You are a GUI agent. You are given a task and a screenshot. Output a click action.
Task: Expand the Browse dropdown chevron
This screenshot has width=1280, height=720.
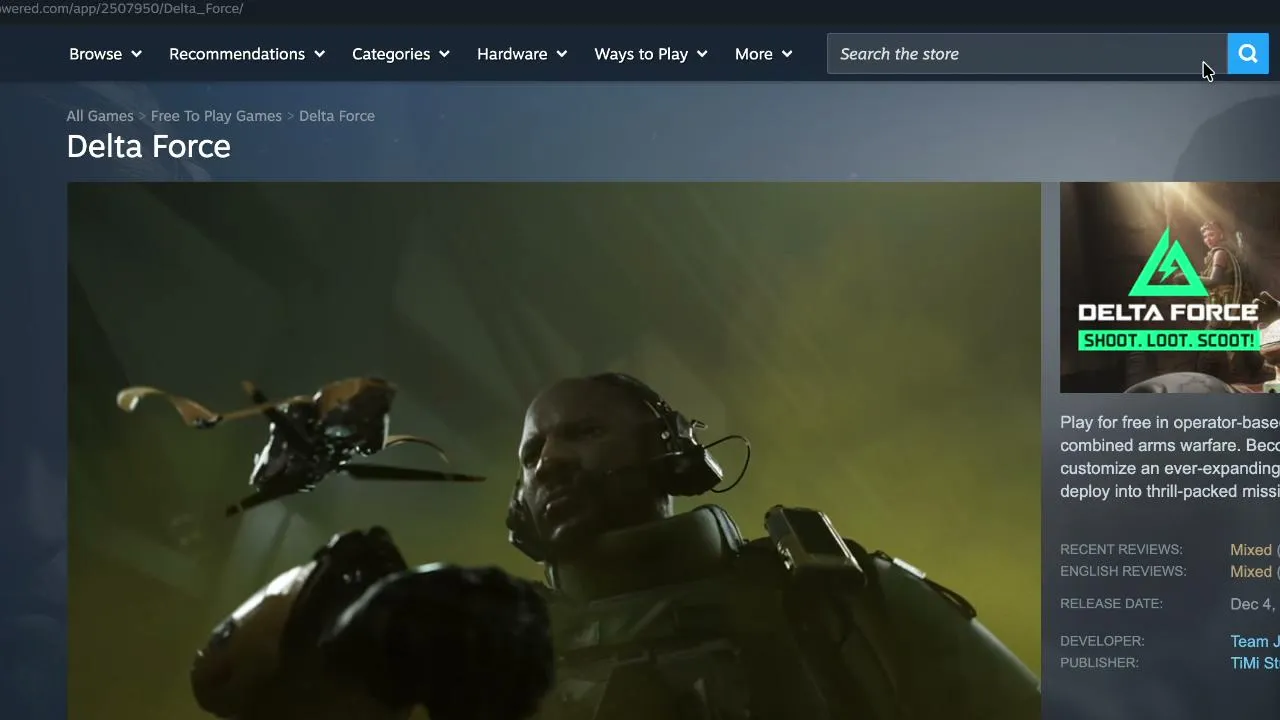coord(136,54)
